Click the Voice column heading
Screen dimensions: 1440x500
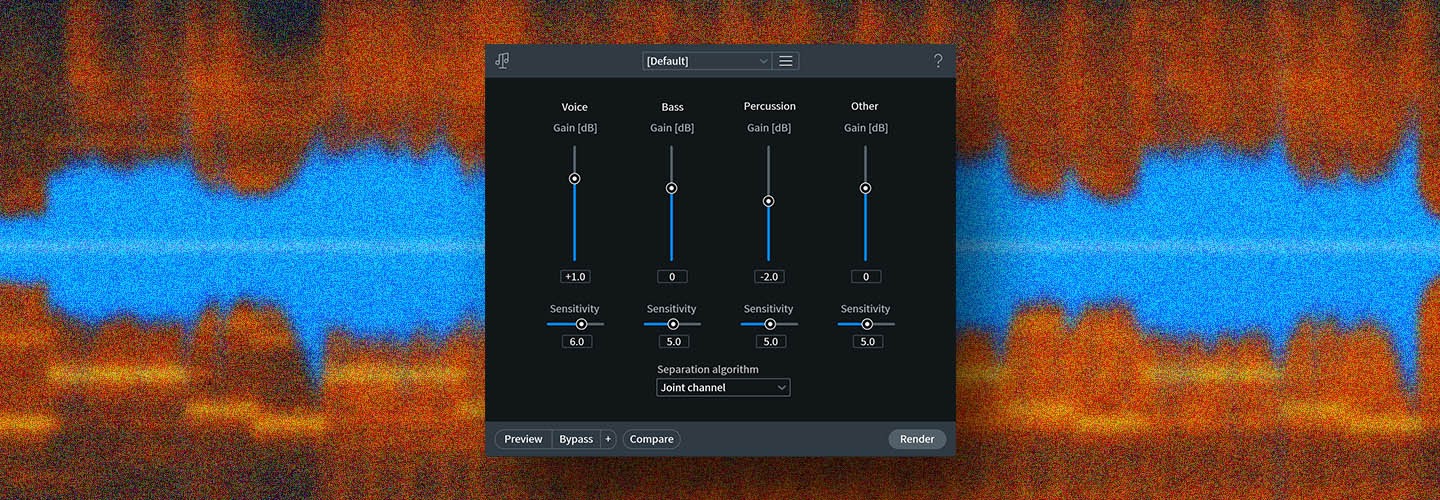click(x=575, y=107)
